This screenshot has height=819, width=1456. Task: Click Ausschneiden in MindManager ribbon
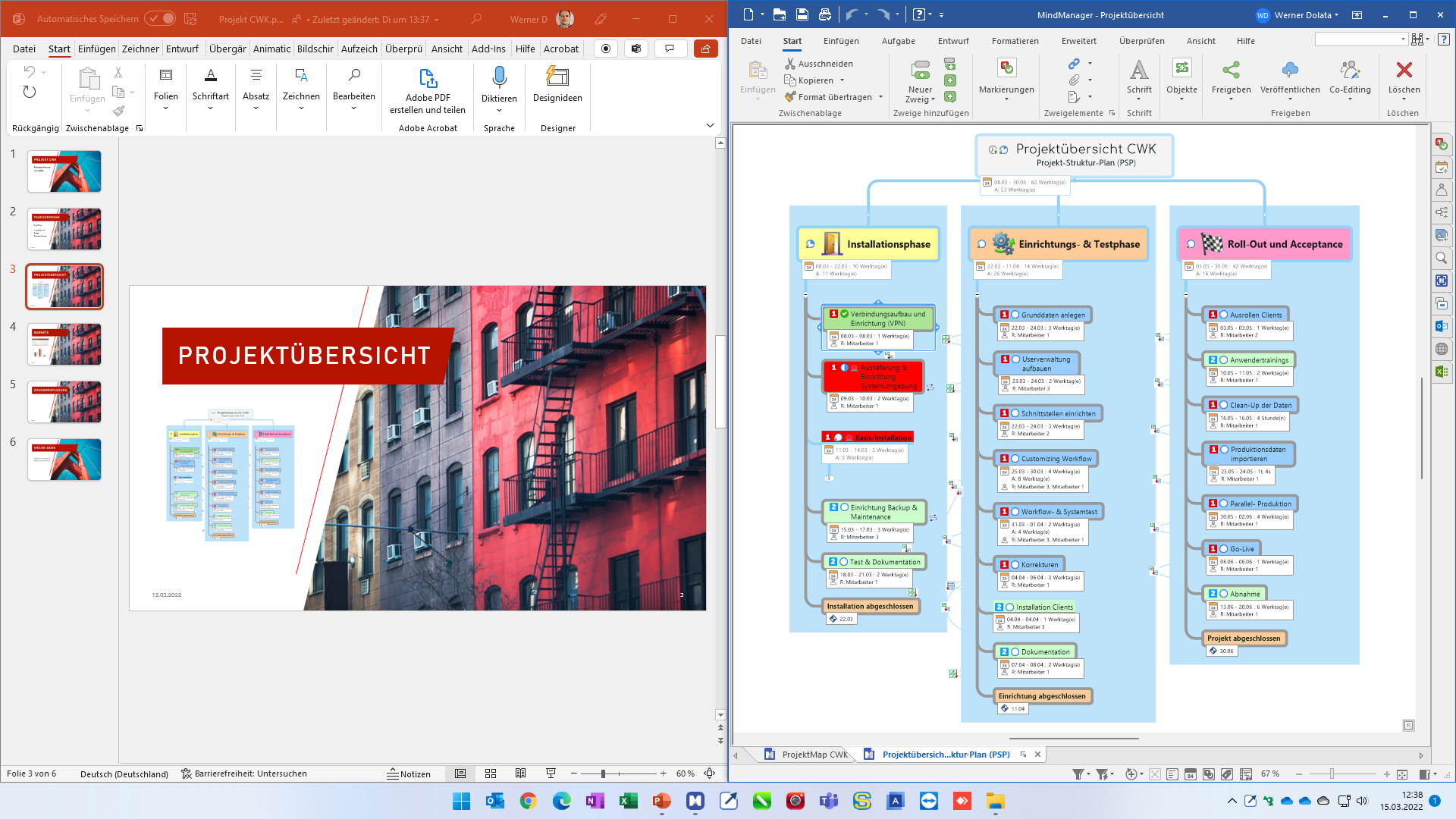(x=818, y=64)
